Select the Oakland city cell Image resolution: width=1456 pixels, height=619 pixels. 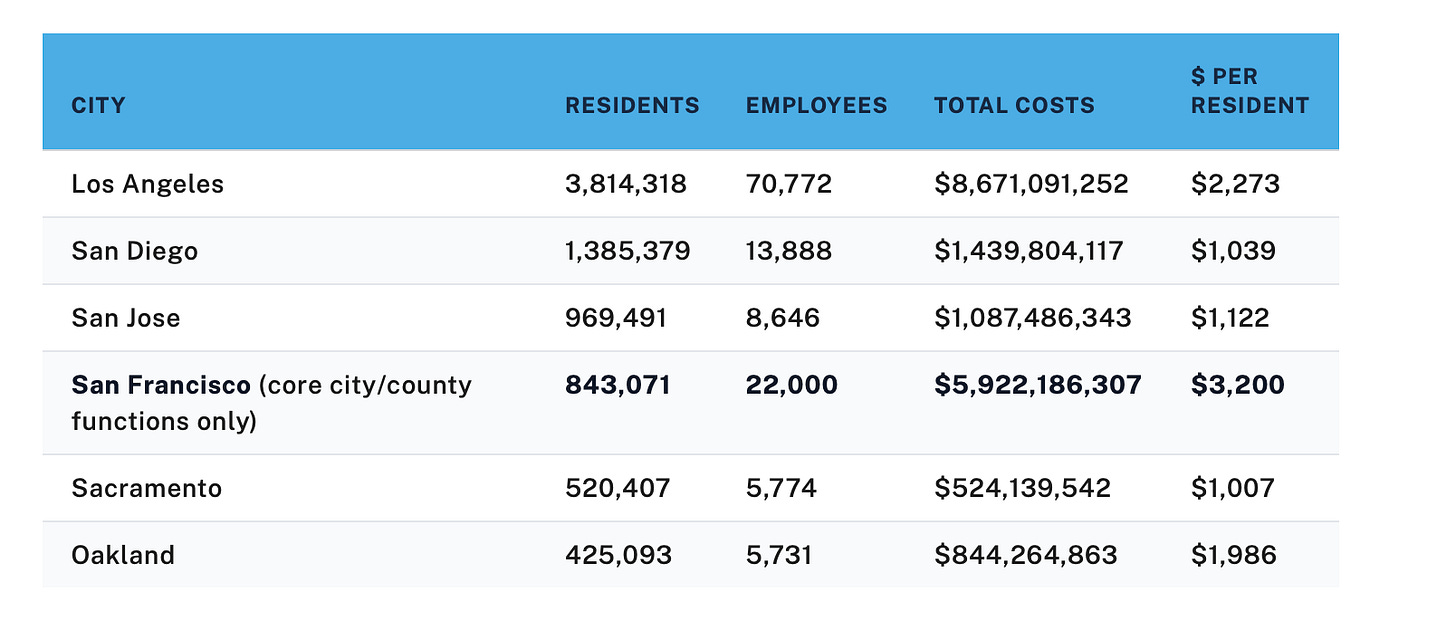click(x=123, y=555)
